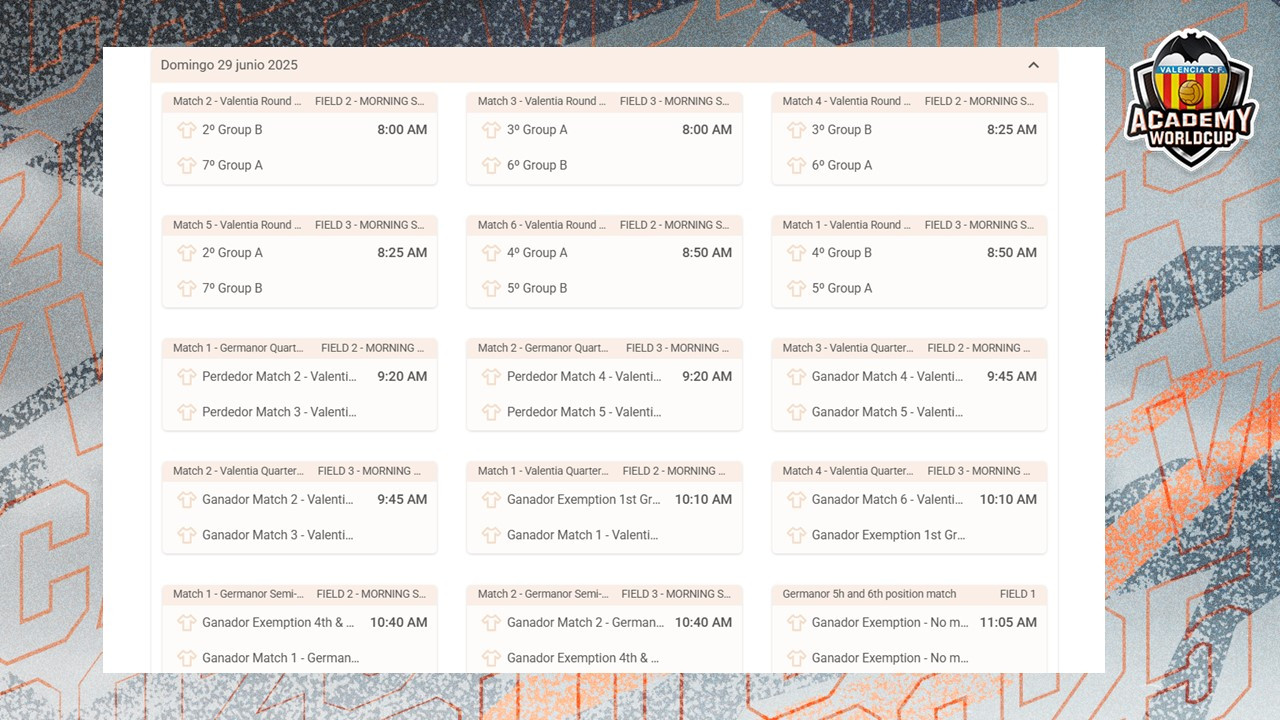Click jersey icon beside Perdedor Match 2
This screenshot has width=1280, height=720.
(187, 377)
